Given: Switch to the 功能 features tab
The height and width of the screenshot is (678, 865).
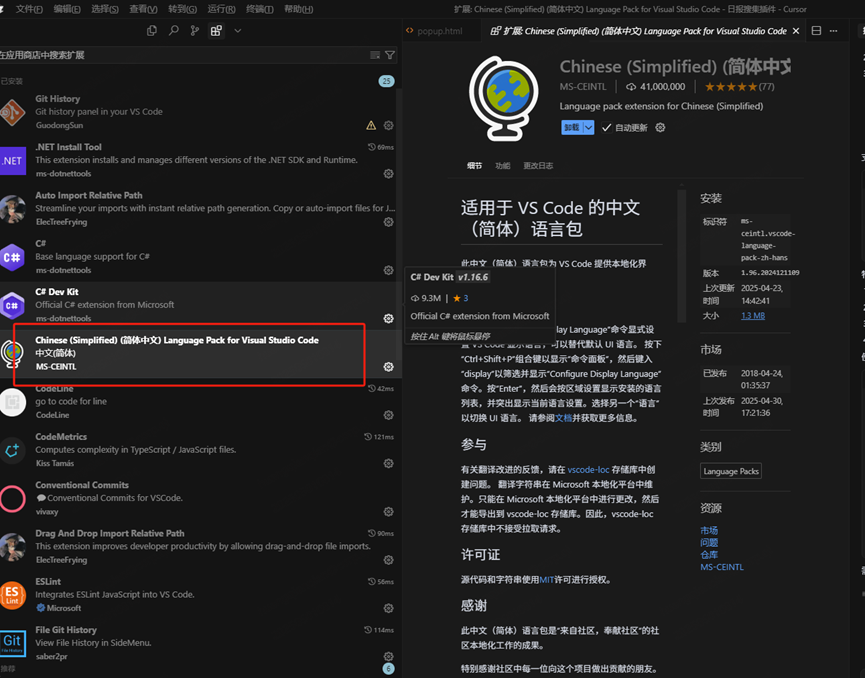Looking at the screenshot, I should coord(503,166).
